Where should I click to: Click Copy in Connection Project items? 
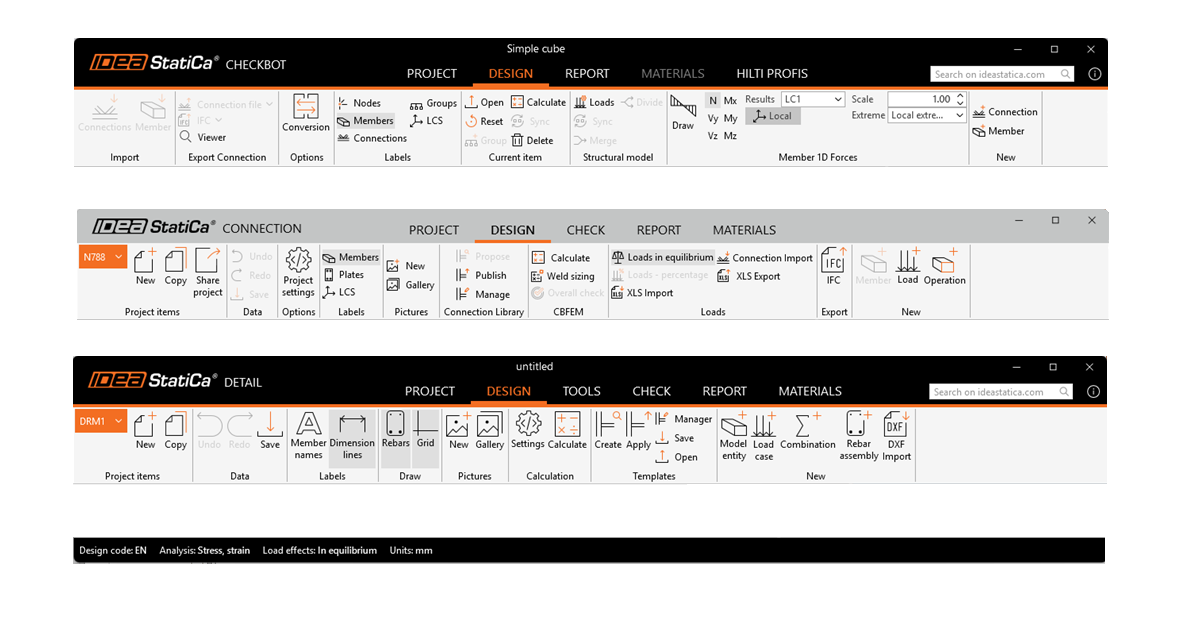[x=176, y=267]
